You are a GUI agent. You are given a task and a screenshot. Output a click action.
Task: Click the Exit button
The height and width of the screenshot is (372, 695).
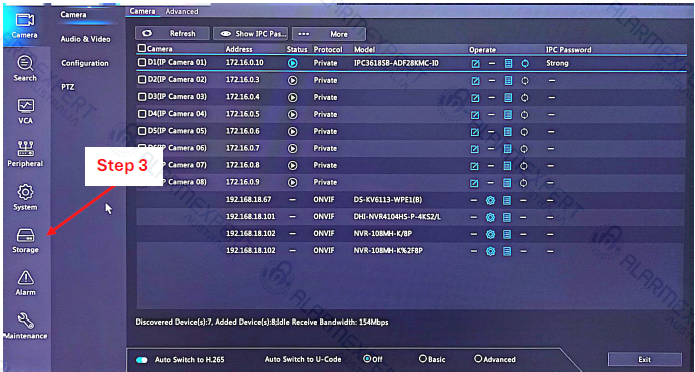tap(644, 359)
